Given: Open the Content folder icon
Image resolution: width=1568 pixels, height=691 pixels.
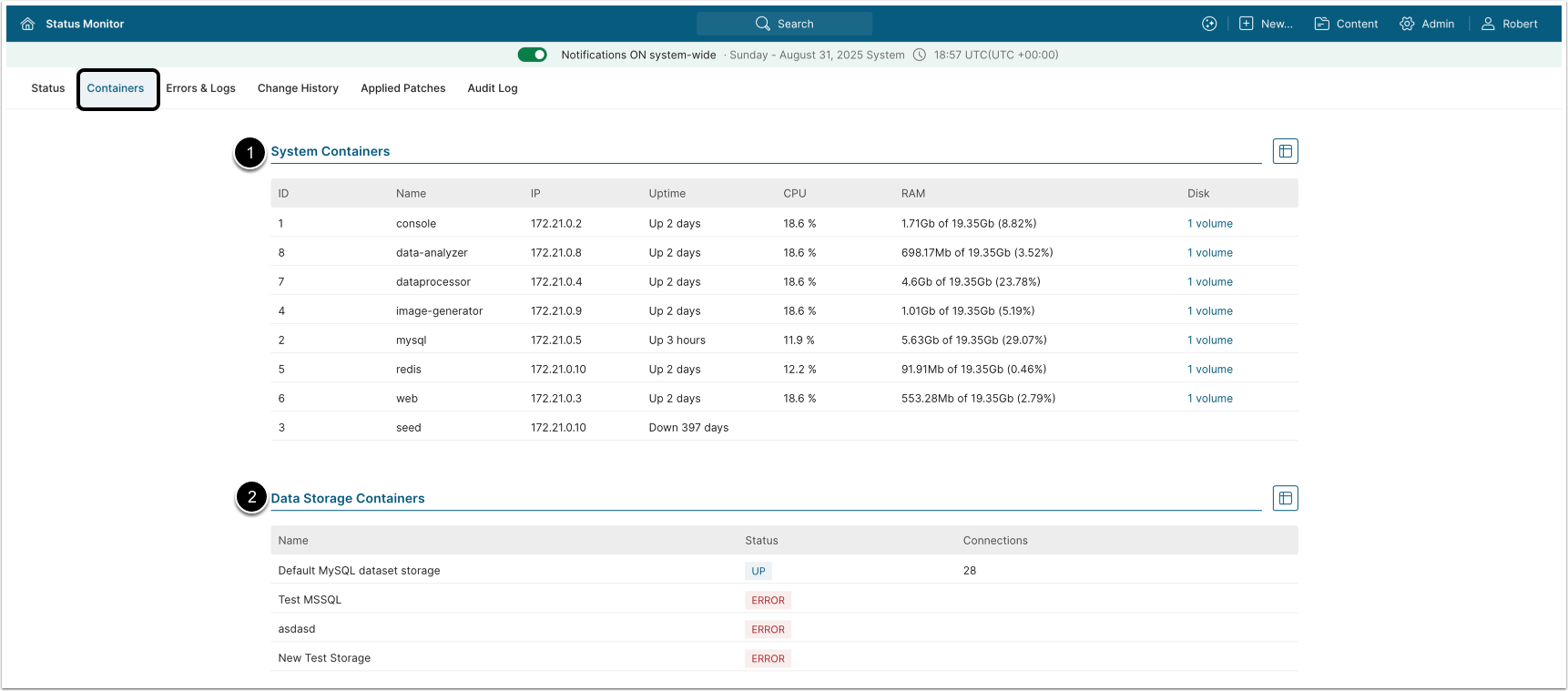Looking at the screenshot, I should pyautogui.click(x=1321, y=24).
